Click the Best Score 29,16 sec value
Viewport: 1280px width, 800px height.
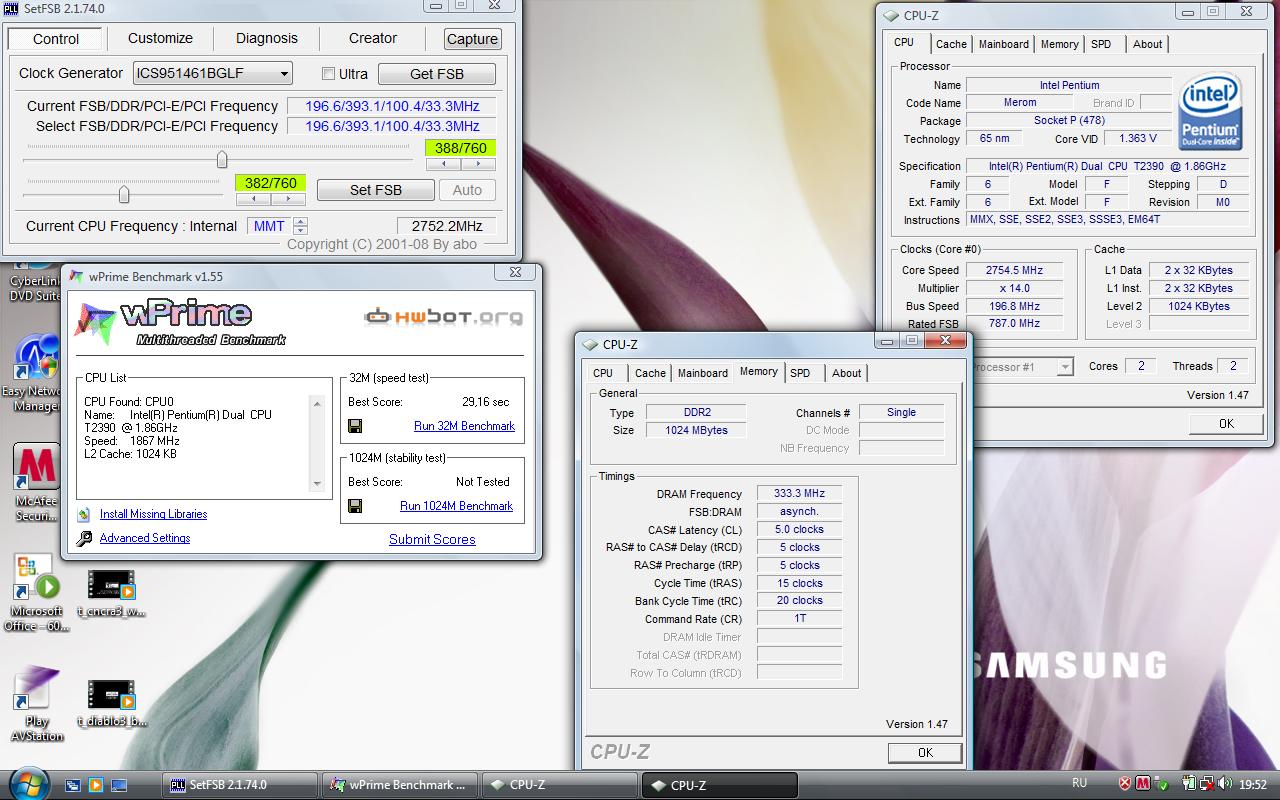(485, 401)
